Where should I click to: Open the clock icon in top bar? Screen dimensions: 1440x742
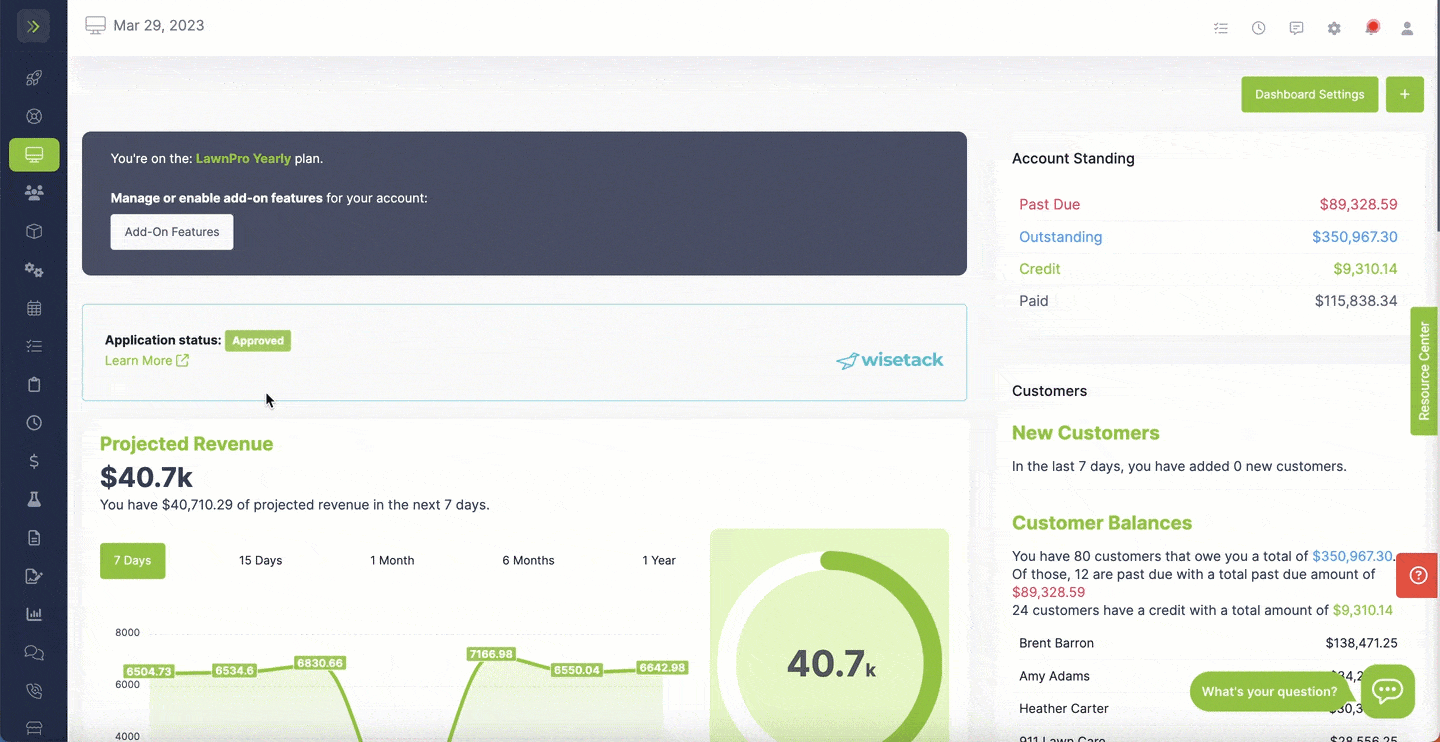point(1259,28)
